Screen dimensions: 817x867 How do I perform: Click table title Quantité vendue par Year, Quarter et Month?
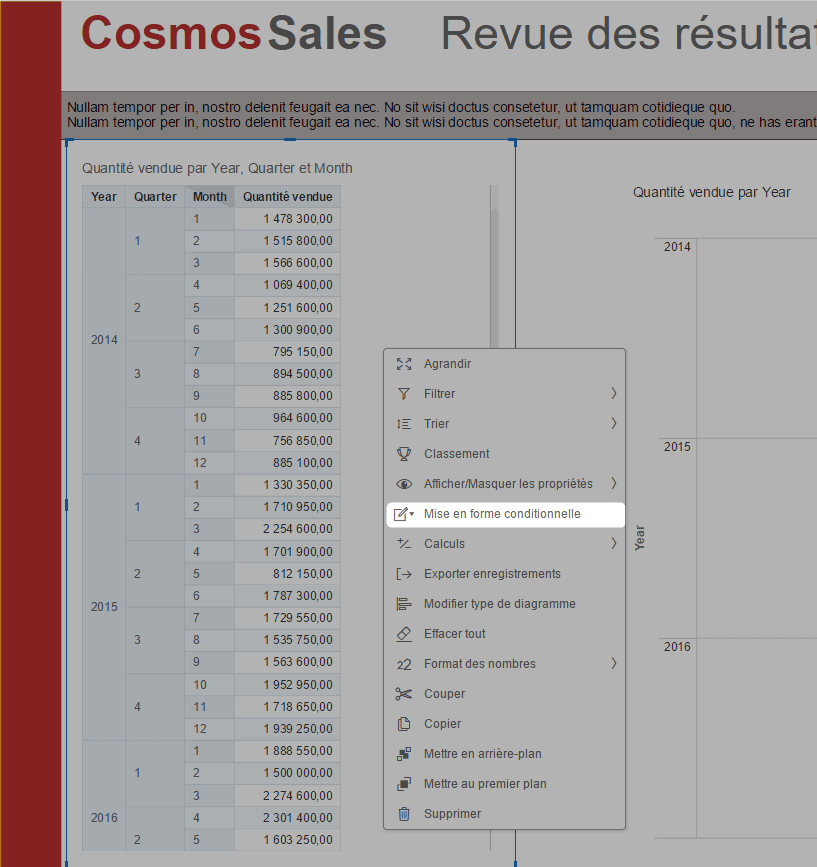click(217, 168)
